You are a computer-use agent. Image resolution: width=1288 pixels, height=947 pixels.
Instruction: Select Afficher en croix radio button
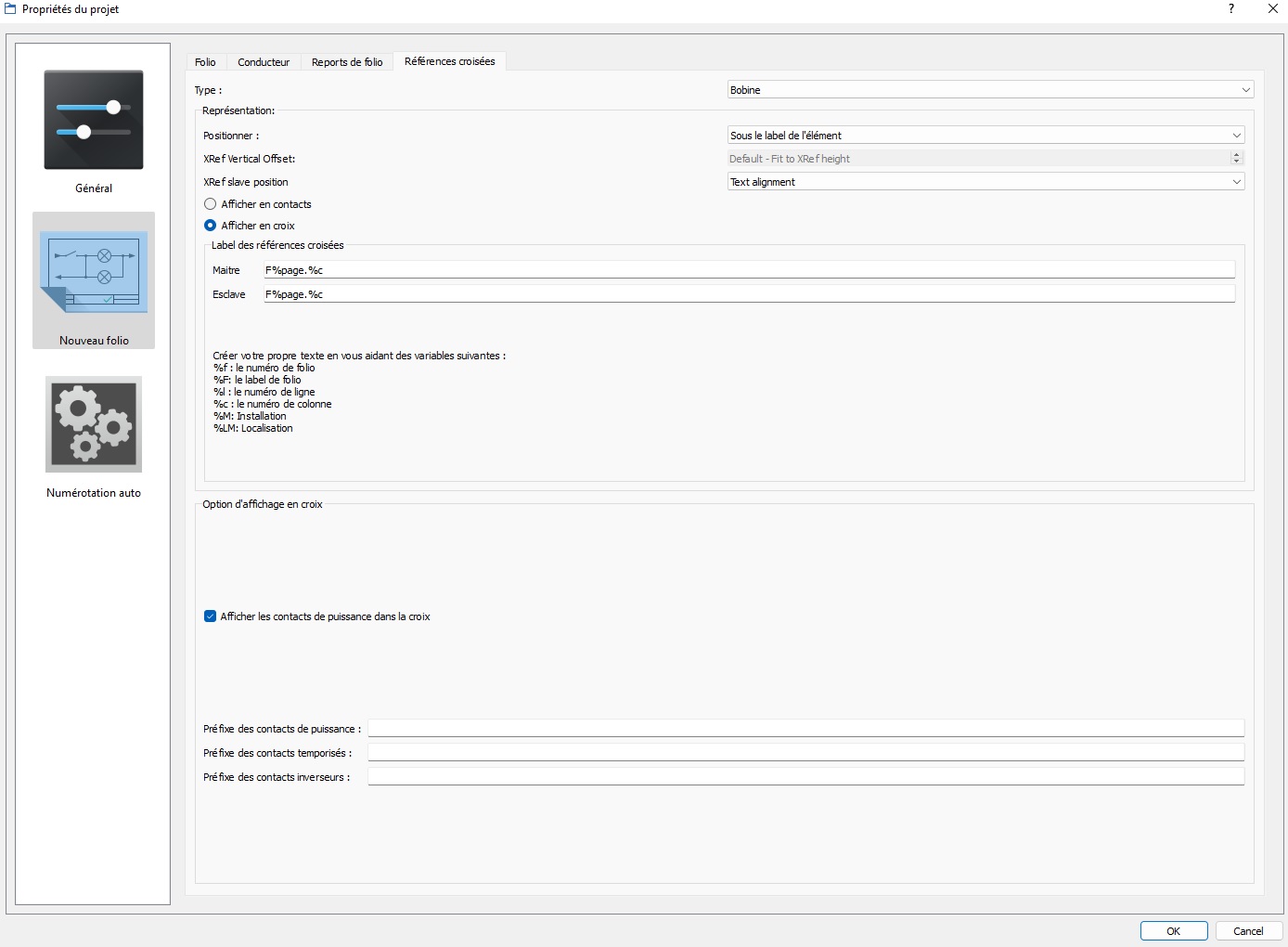211,226
